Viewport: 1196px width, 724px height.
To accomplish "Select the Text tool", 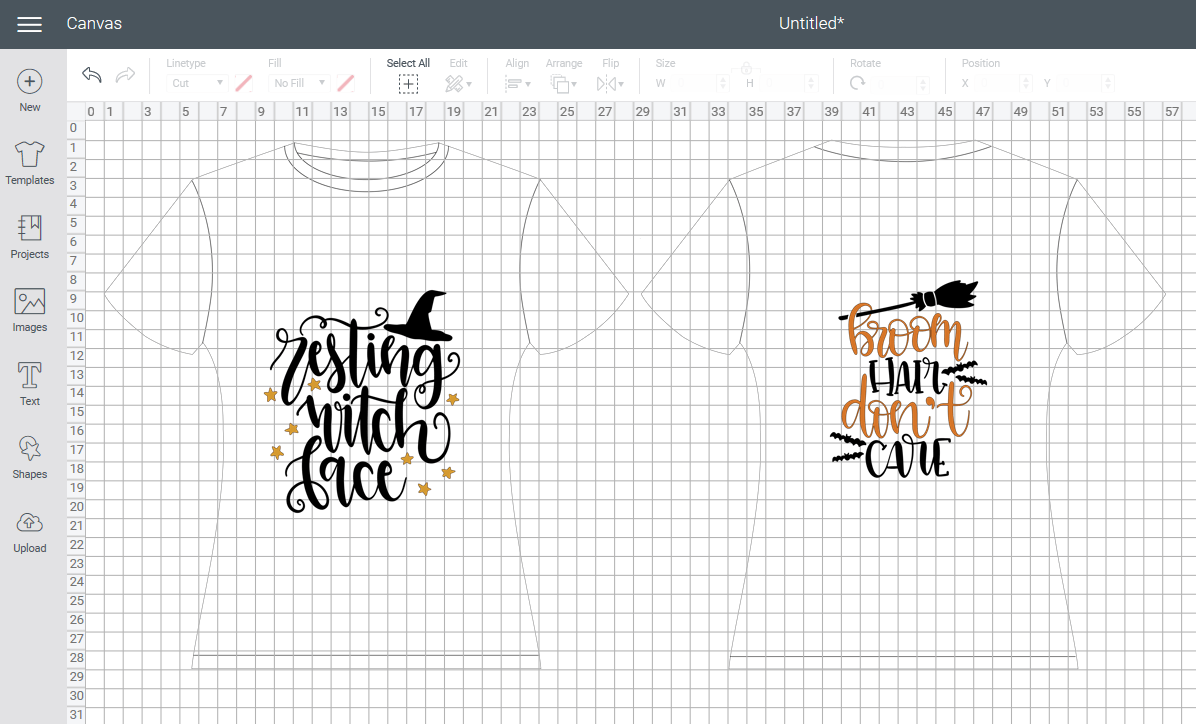I will coord(30,384).
